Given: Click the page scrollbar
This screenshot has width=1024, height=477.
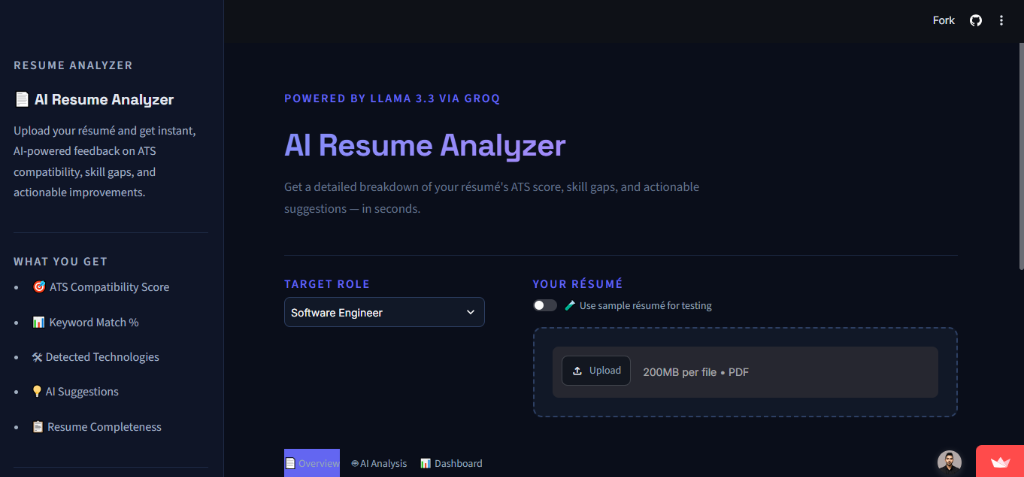Looking at the screenshot, I should pyautogui.click(x=1020, y=157).
